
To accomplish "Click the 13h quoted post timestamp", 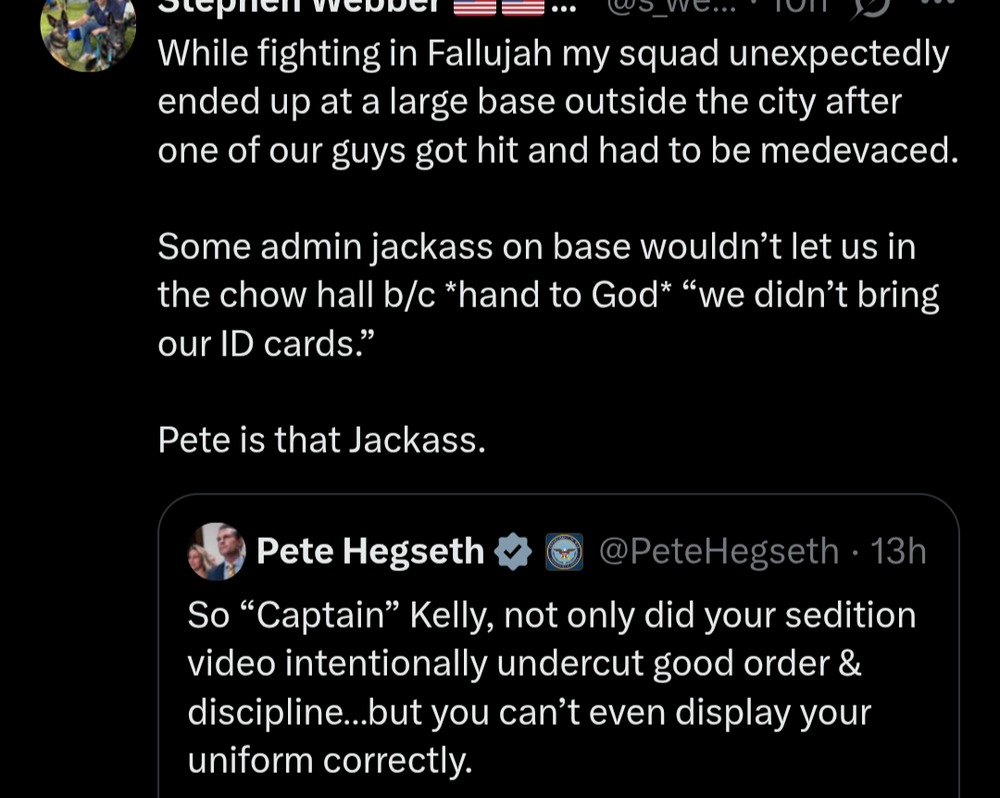I will pos(899,551).
